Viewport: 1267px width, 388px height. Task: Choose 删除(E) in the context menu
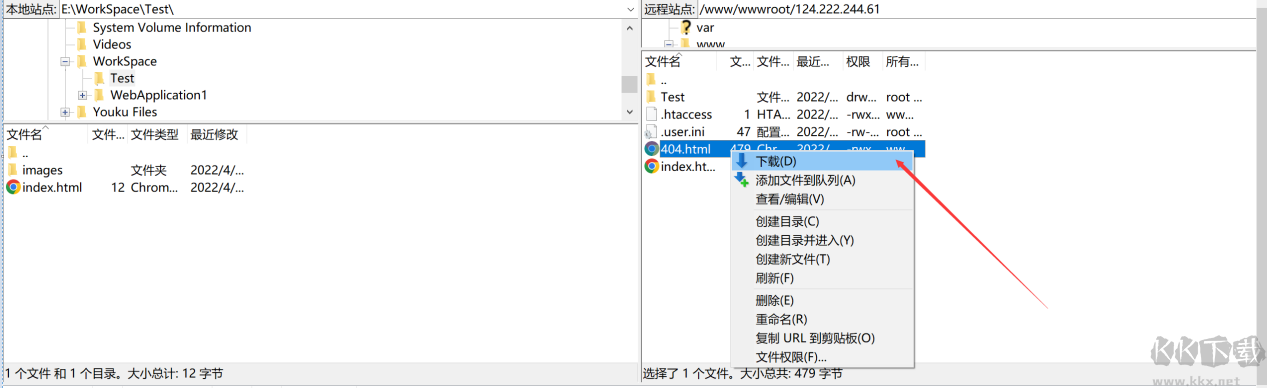(x=821, y=300)
